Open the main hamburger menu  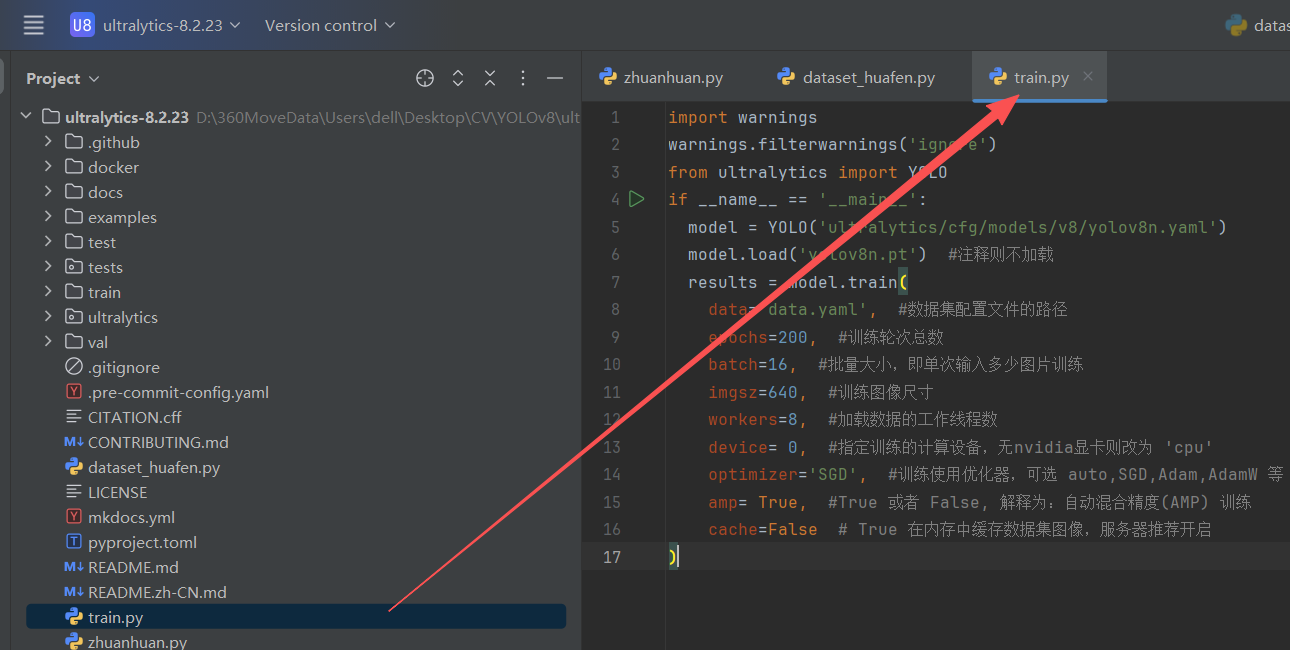[34, 25]
